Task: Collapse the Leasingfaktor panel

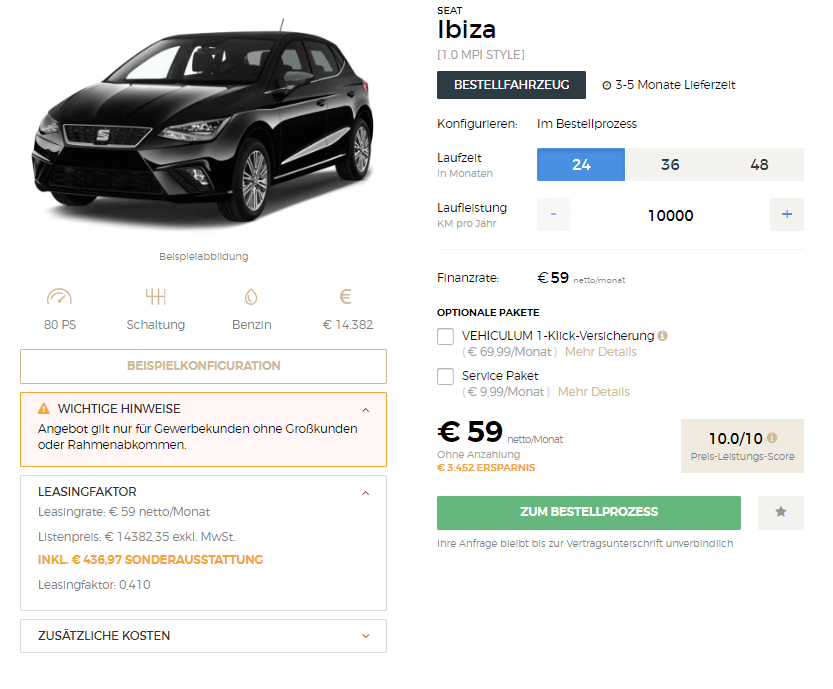Action: [366, 493]
